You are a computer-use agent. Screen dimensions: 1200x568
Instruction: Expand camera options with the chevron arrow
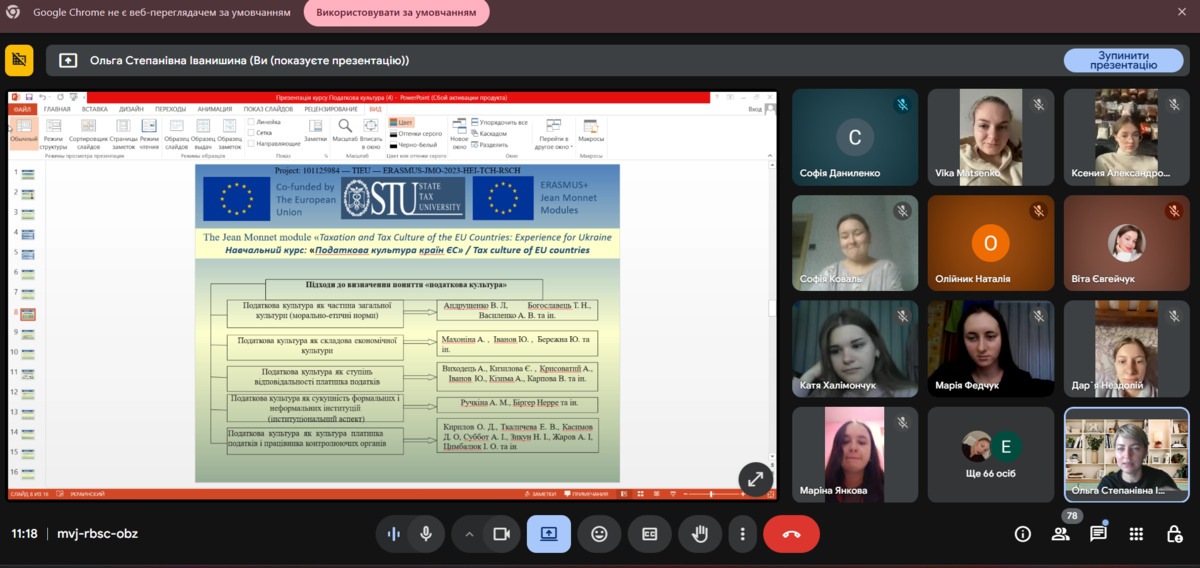pos(468,534)
